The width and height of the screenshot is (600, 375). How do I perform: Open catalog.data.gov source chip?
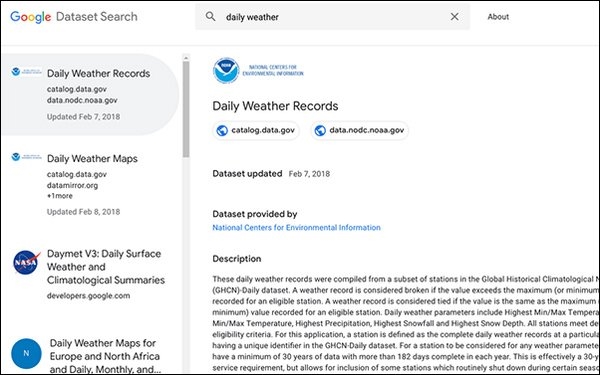[256, 130]
